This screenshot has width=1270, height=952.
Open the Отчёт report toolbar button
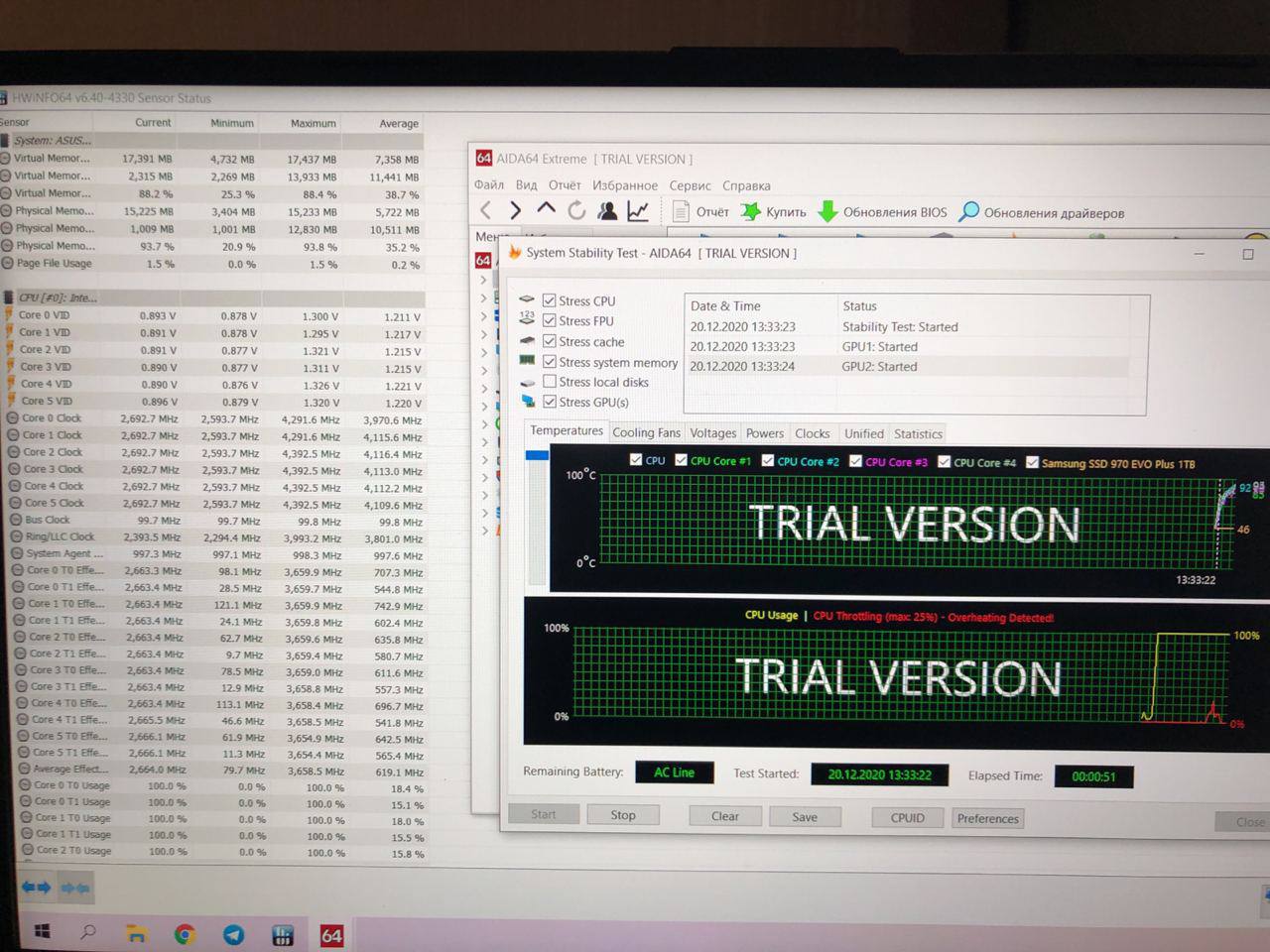pos(700,211)
